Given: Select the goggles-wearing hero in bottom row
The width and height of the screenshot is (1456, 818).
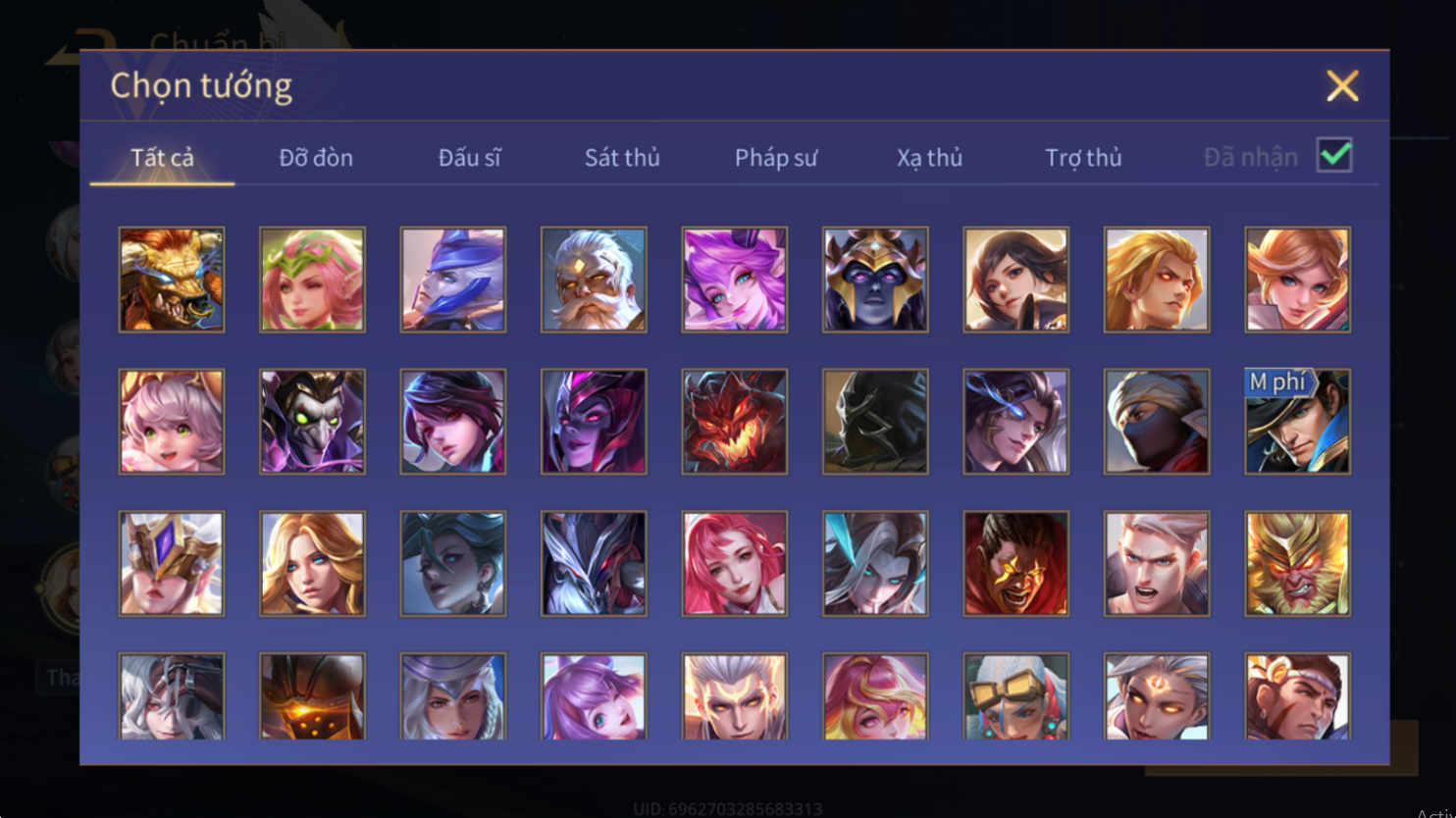Looking at the screenshot, I should tap(1015, 696).
